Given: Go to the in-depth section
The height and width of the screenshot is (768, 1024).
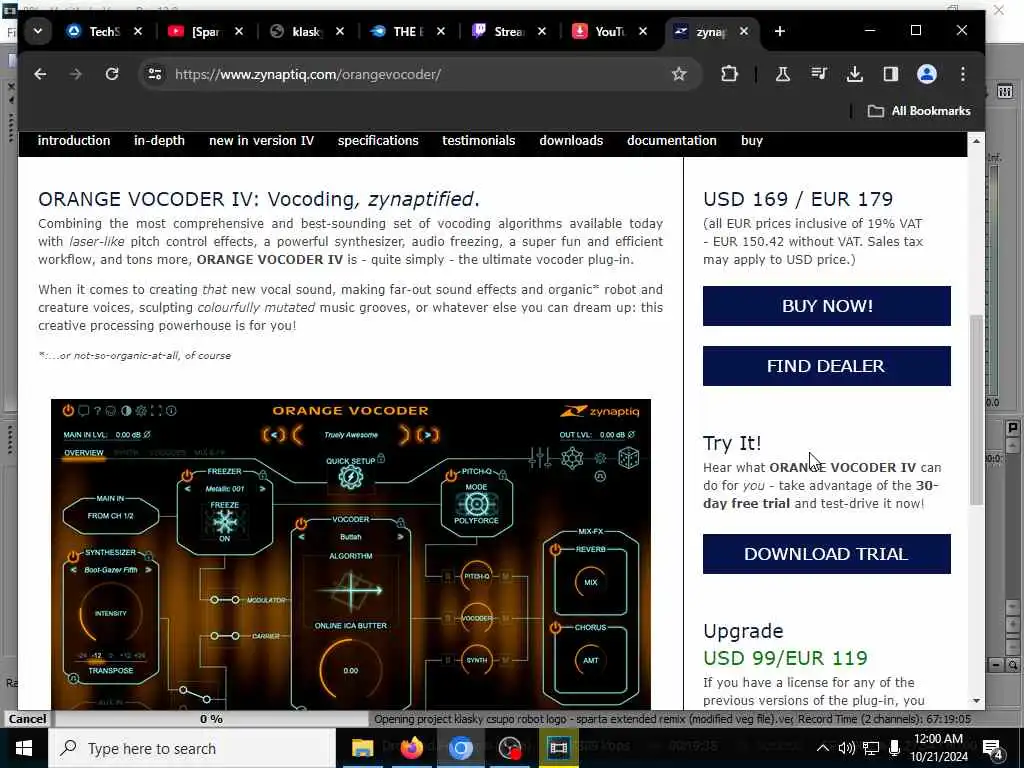Looking at the screenshot, I should click(x=159, y=140).
